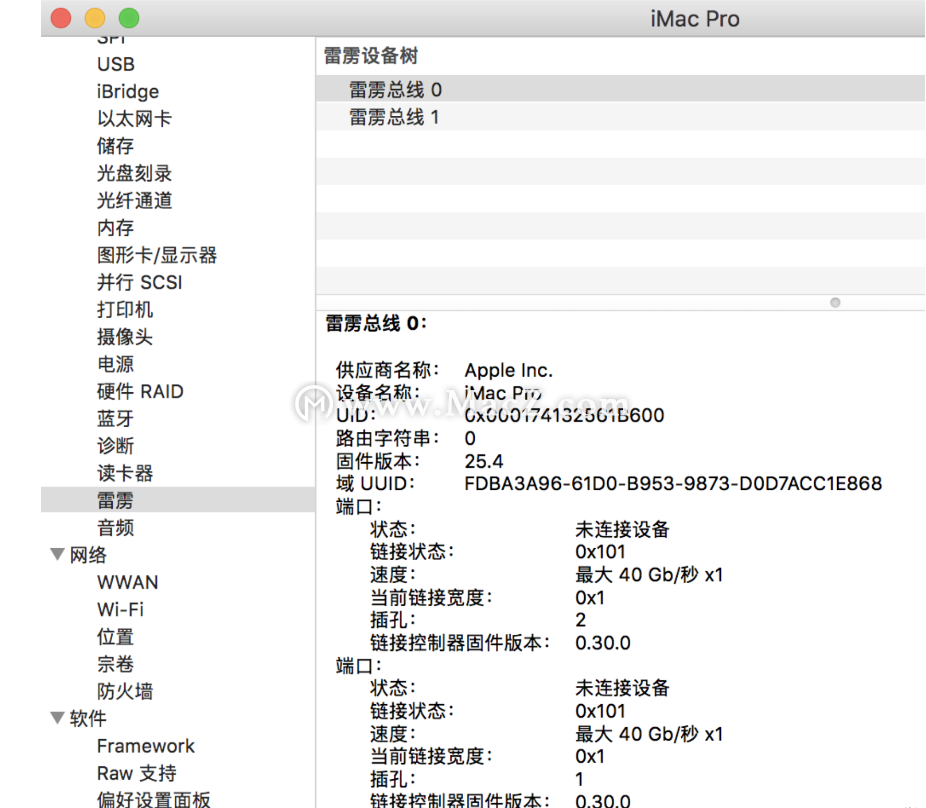Collapse the 软件 section triangle
The width and height of the screenshot is (926, 808).
point(57,718)
